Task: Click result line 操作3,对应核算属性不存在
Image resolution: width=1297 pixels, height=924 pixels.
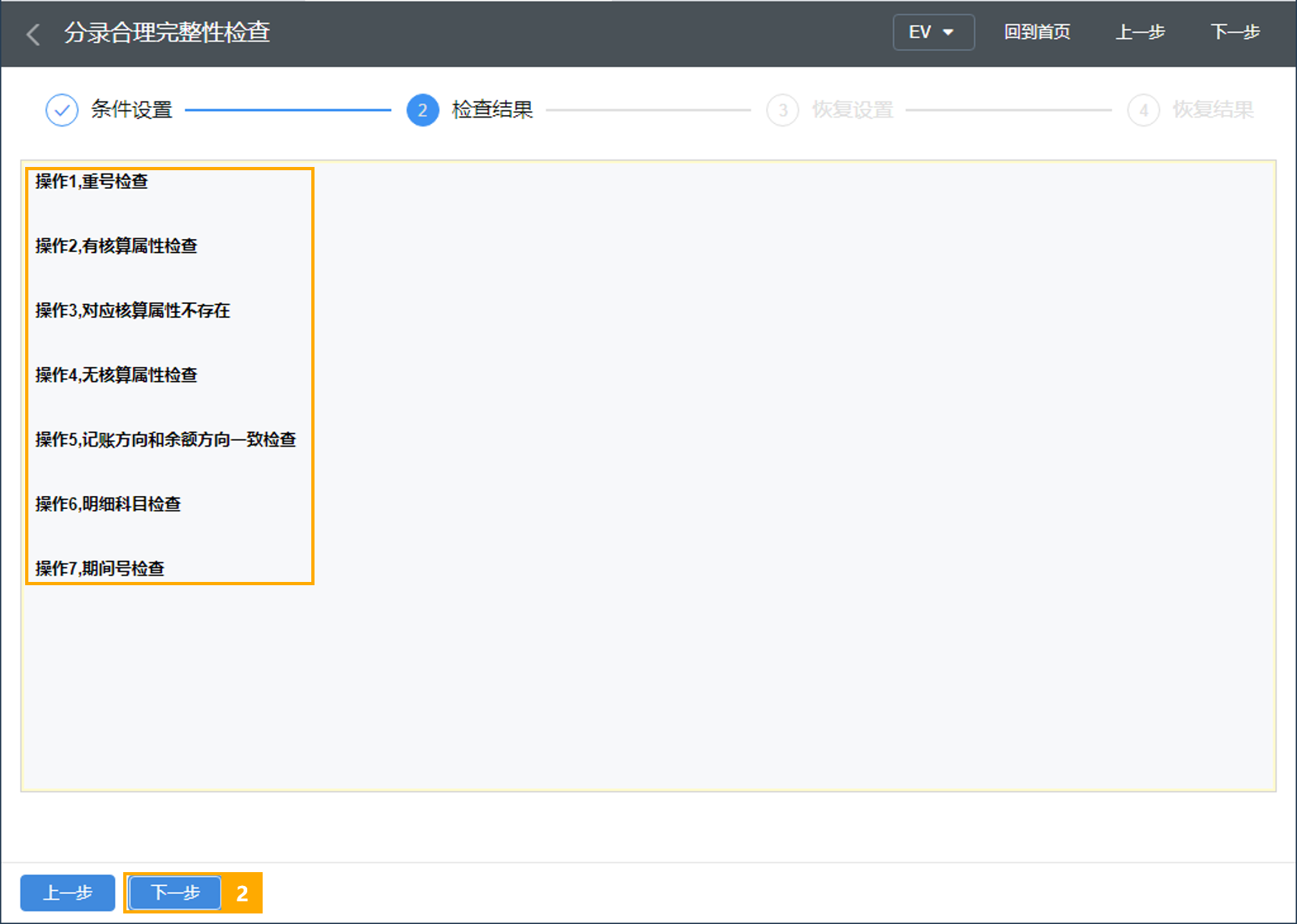Action: pyautogui.click(x=133, y=310)
